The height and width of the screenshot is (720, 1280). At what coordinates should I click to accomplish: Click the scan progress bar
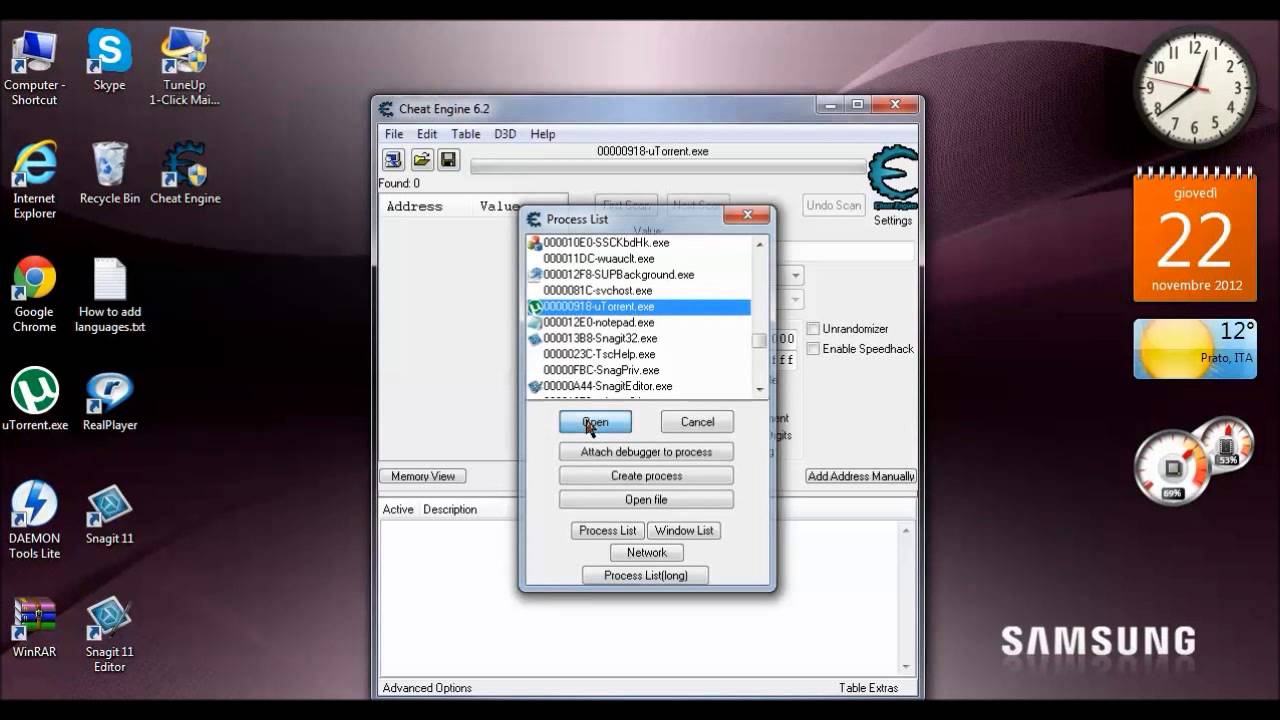point(668,167)
